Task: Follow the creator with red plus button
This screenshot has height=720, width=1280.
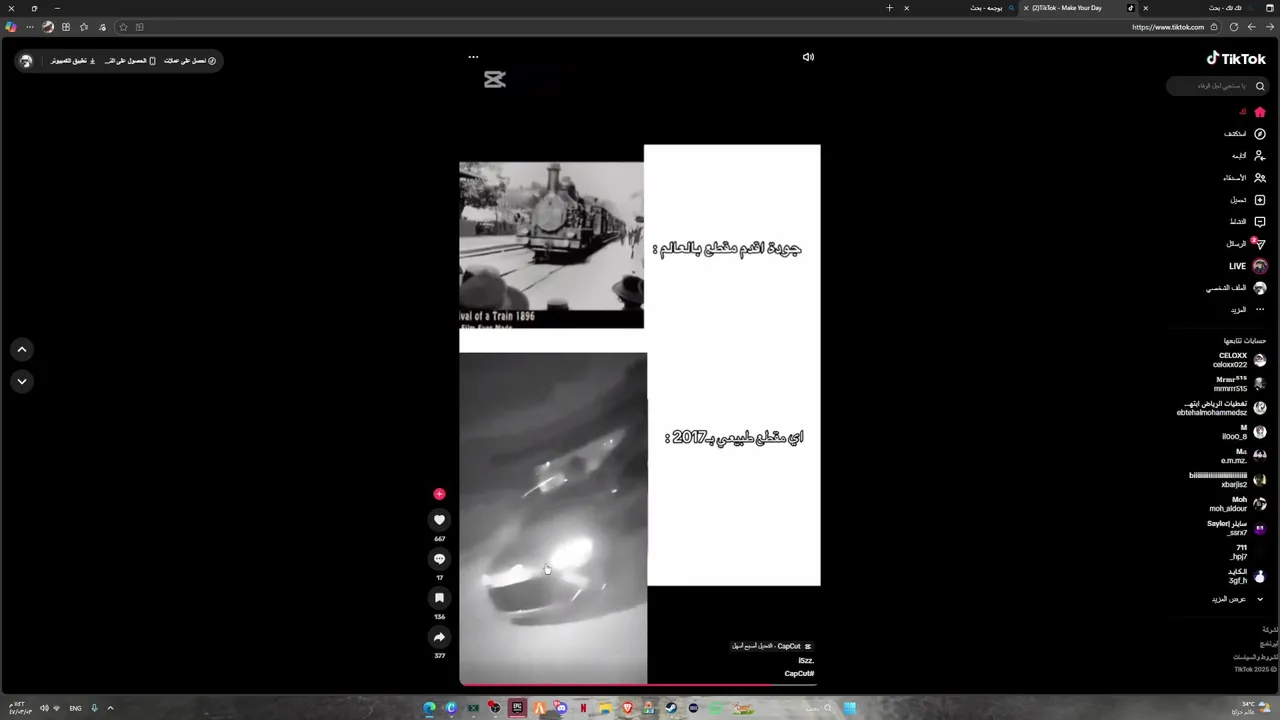Action: pyautogui.click(x=439, y=494)
